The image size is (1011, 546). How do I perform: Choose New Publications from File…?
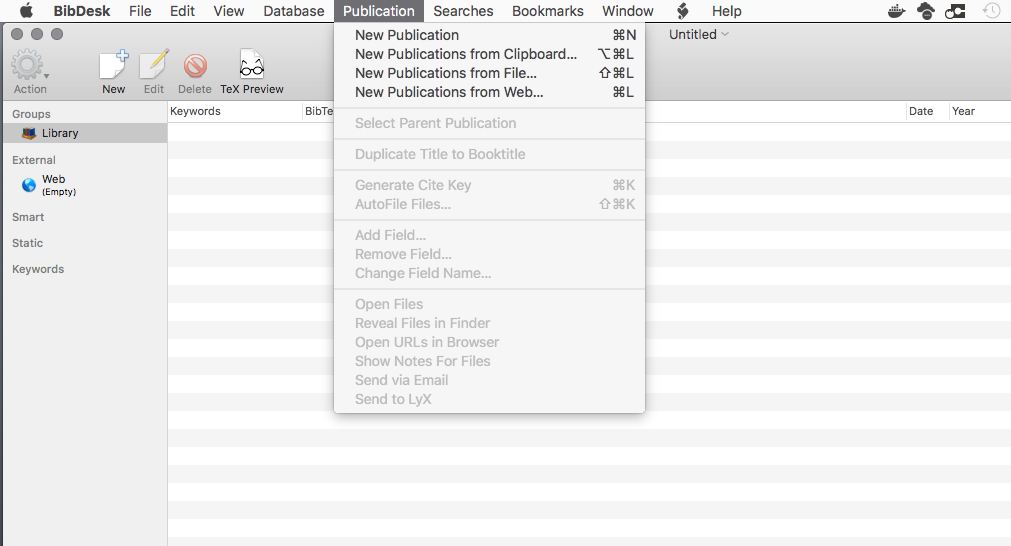pyautogui.click(x=489, y=73)
